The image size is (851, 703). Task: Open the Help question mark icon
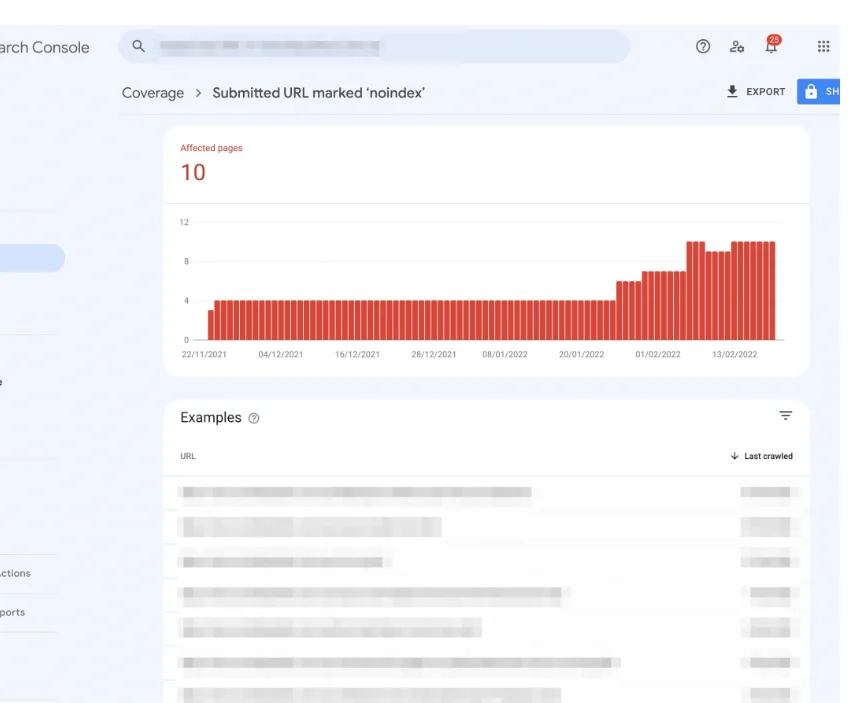tap(703, 47)
